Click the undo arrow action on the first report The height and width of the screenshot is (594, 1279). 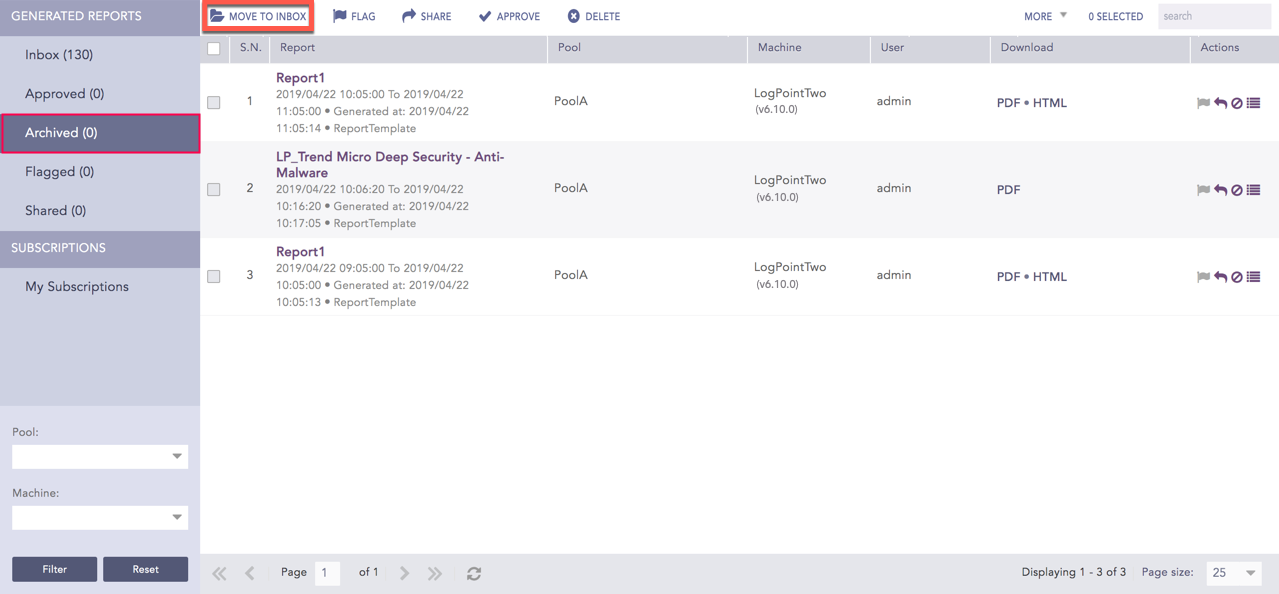tap(1220, 102)
